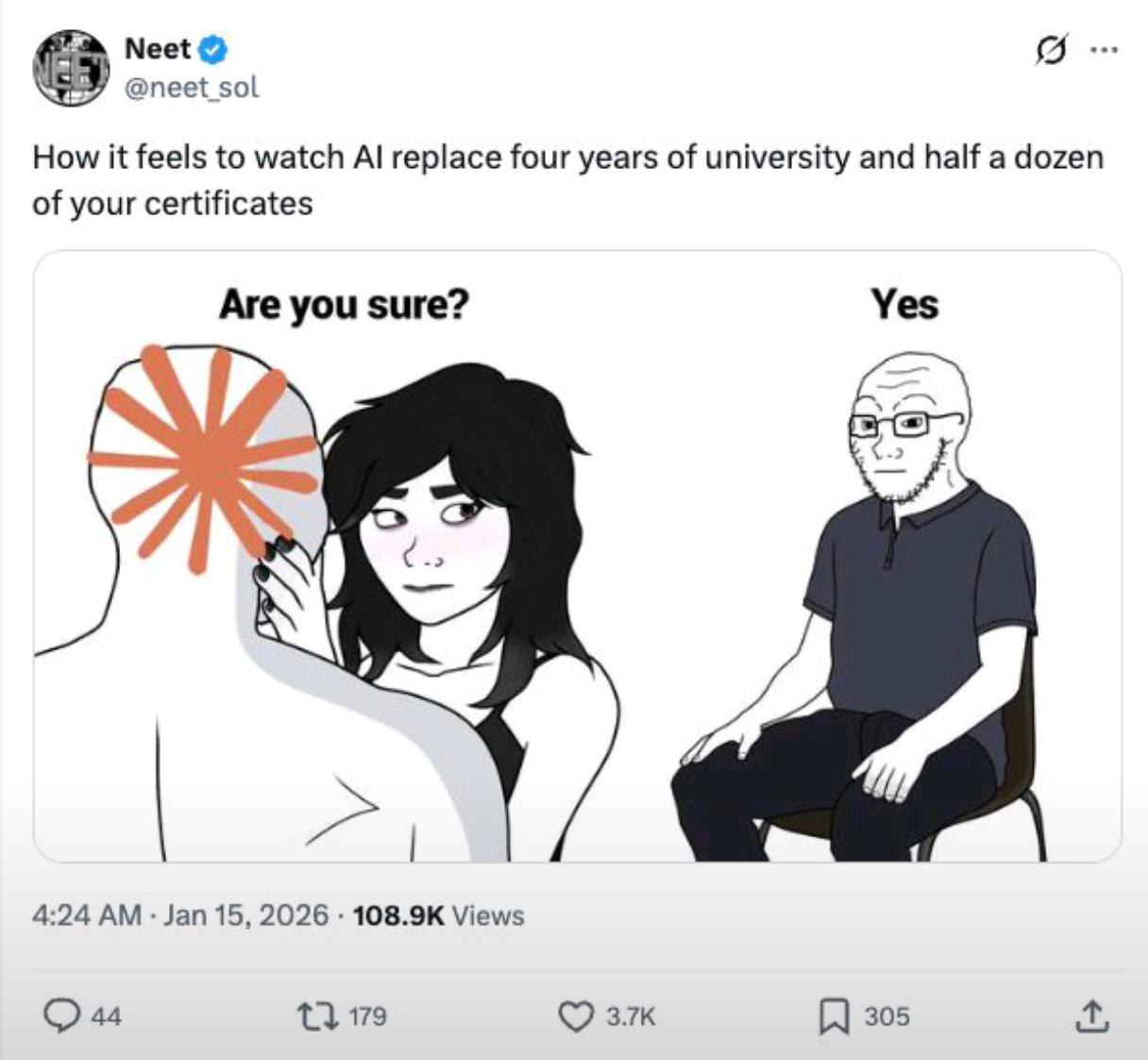Open the Neet display name link

tap(158, 48)
